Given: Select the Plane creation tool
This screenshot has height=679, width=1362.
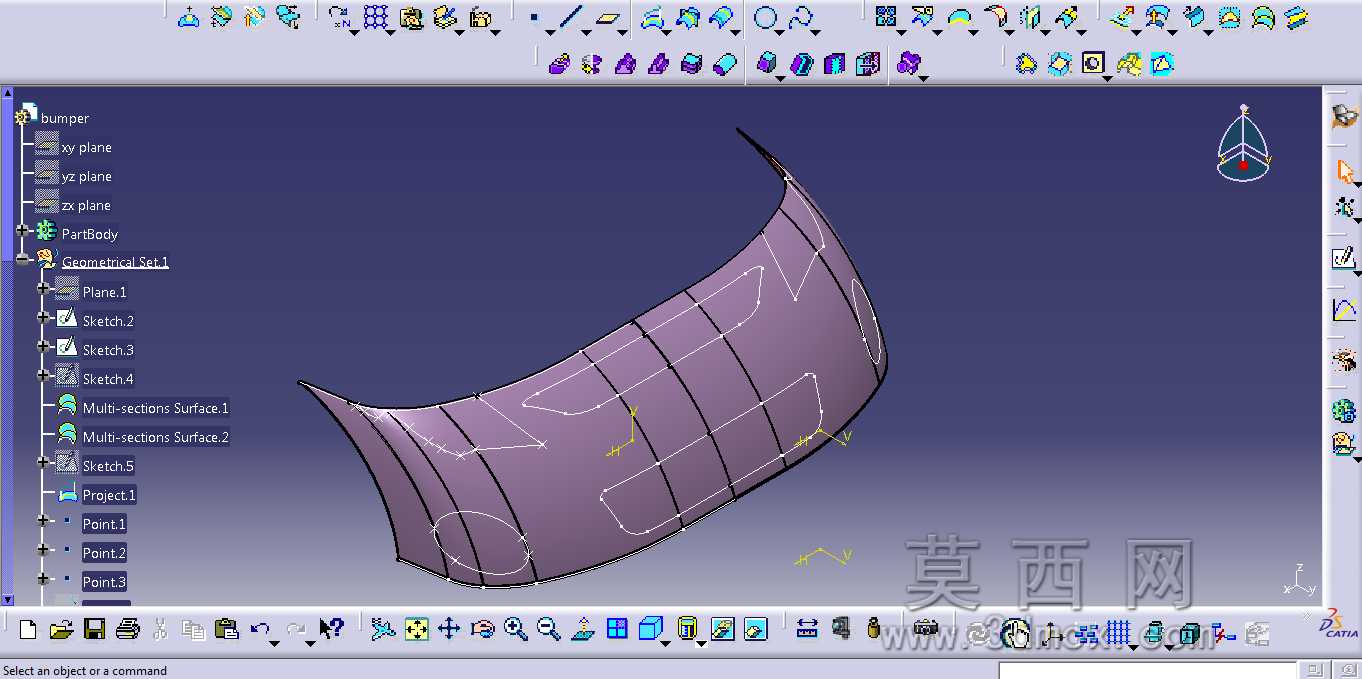Looking at the screenshot, I should click(x=607, y=17).
